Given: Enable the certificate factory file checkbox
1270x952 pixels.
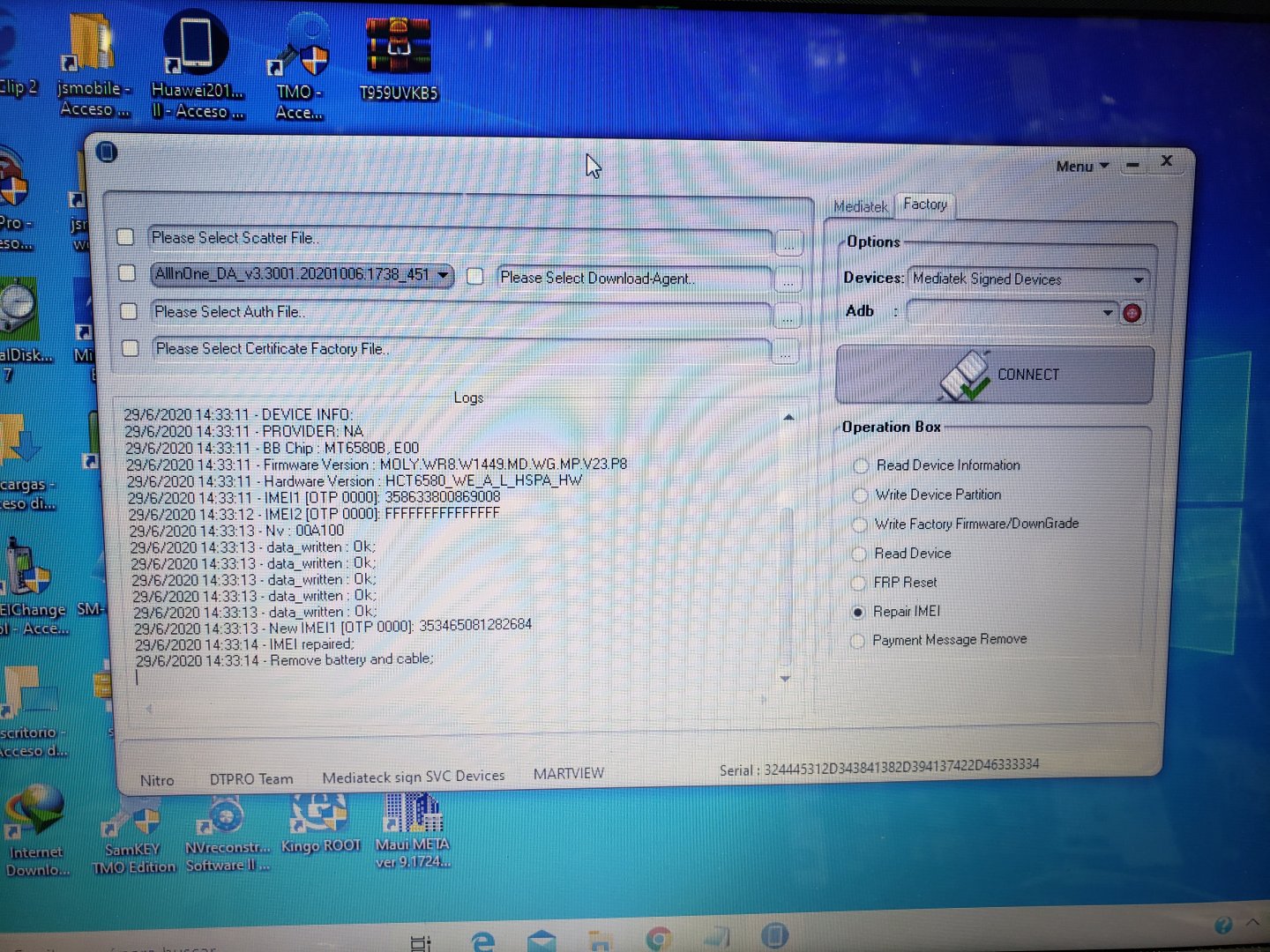Looking at the screenshot, I should (x=131, y=347).
